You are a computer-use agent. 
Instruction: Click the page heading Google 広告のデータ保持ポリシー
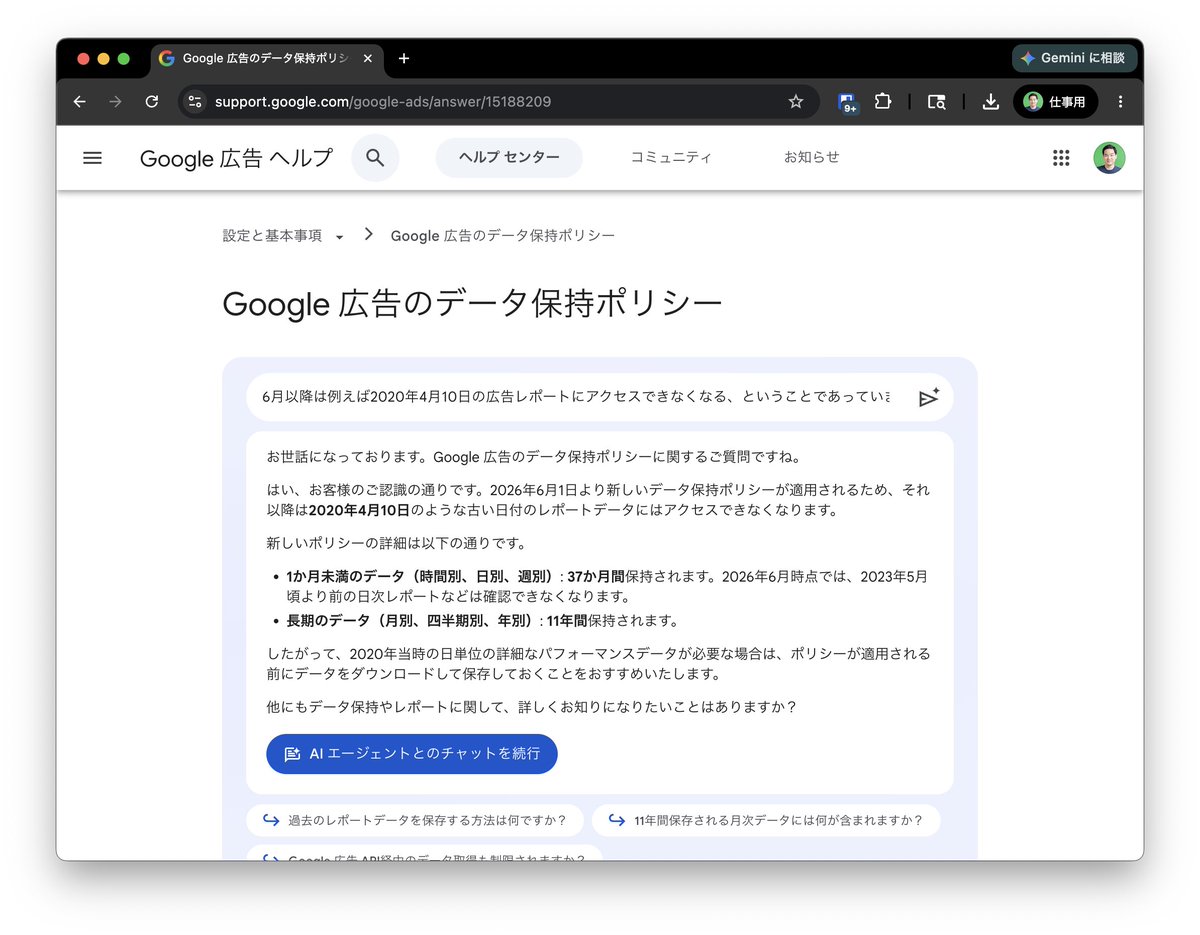coord(472,303)
